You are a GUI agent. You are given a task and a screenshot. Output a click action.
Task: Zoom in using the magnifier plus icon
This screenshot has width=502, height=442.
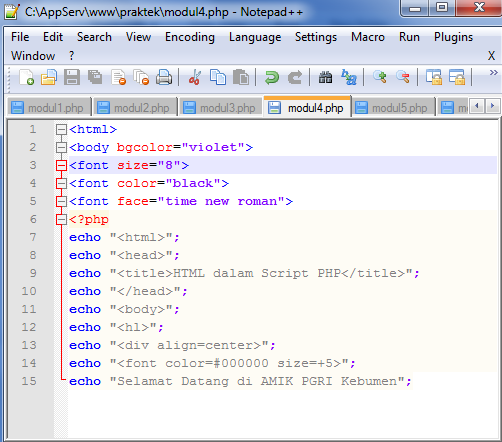(x=380, y=77)
